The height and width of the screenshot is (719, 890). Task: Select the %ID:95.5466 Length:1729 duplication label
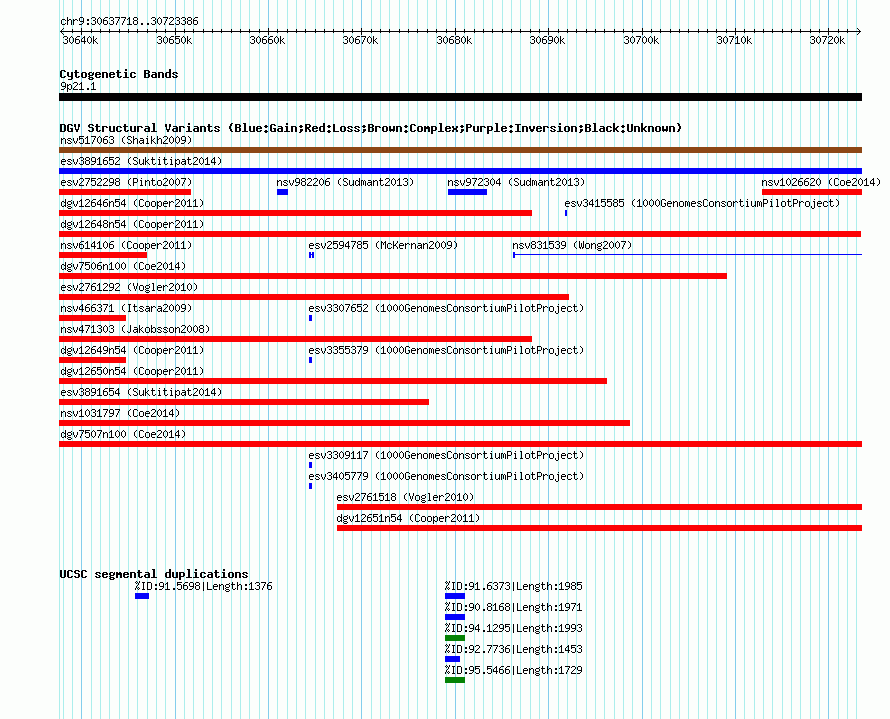tap(514, 670)
